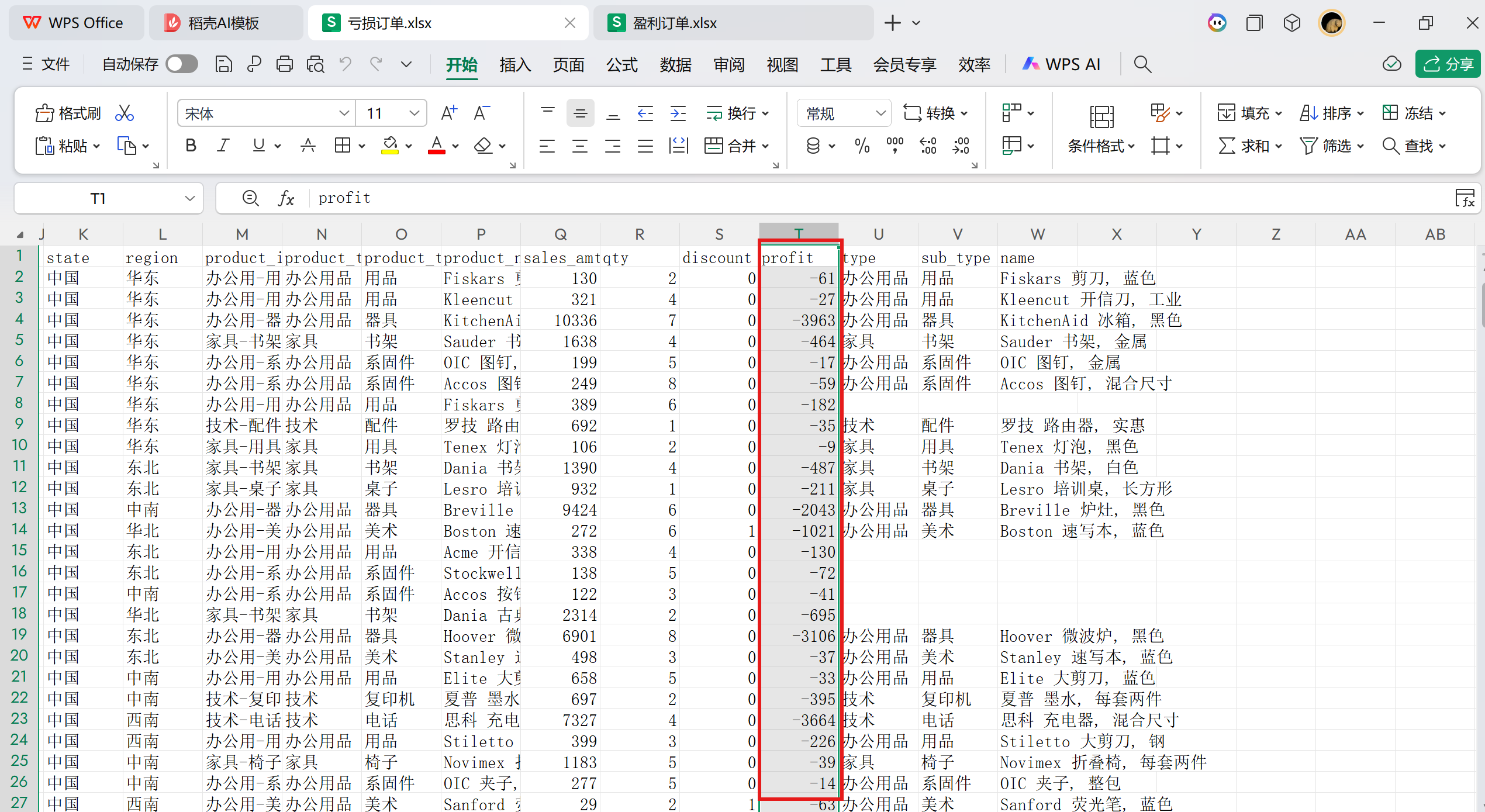
Task: Switch to 盈利订单.xlsx document tab
Action: pos(674,23)
